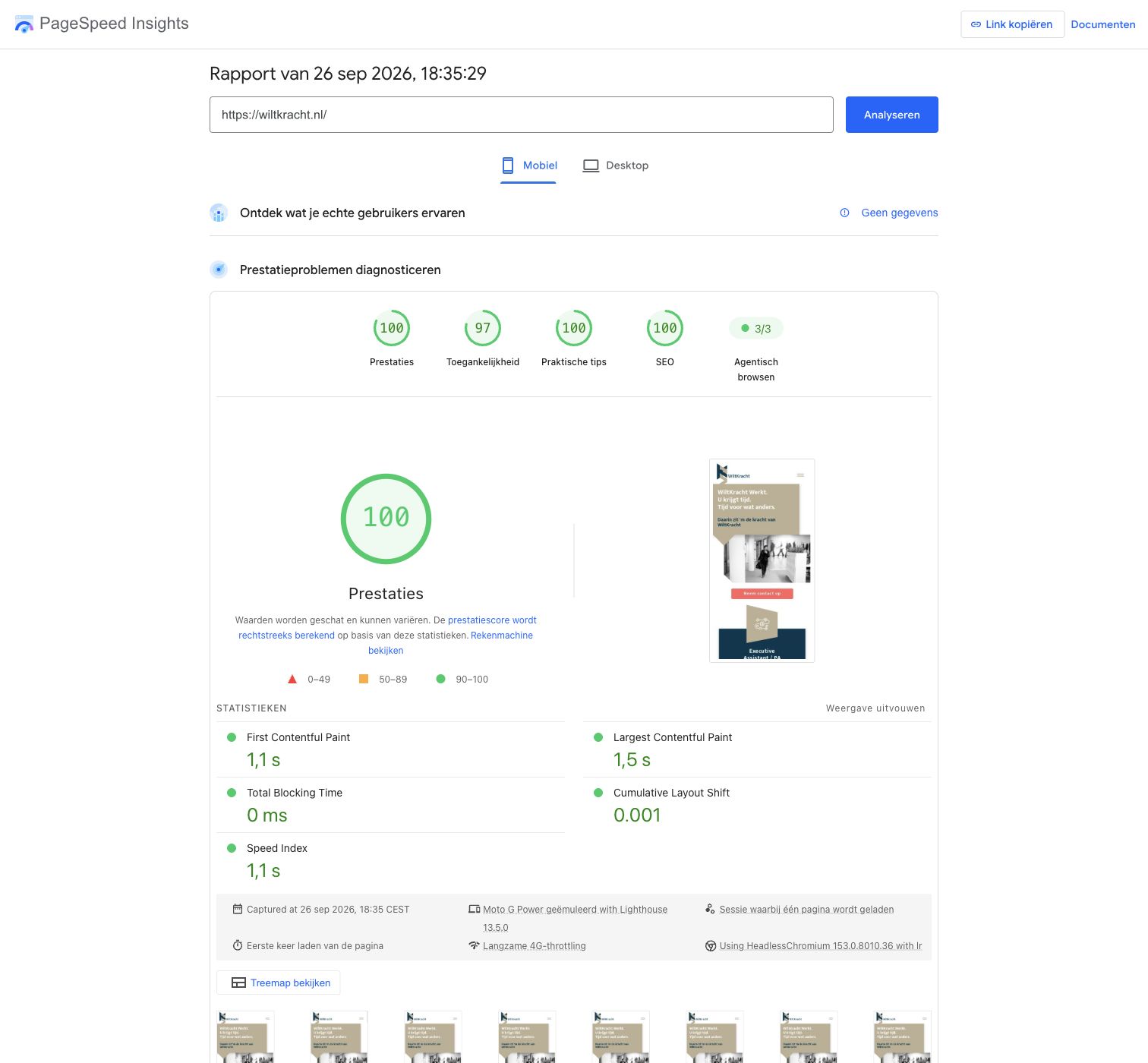
Task: Click the Praktische tips 100 gauge
Action: coord(574,328)
